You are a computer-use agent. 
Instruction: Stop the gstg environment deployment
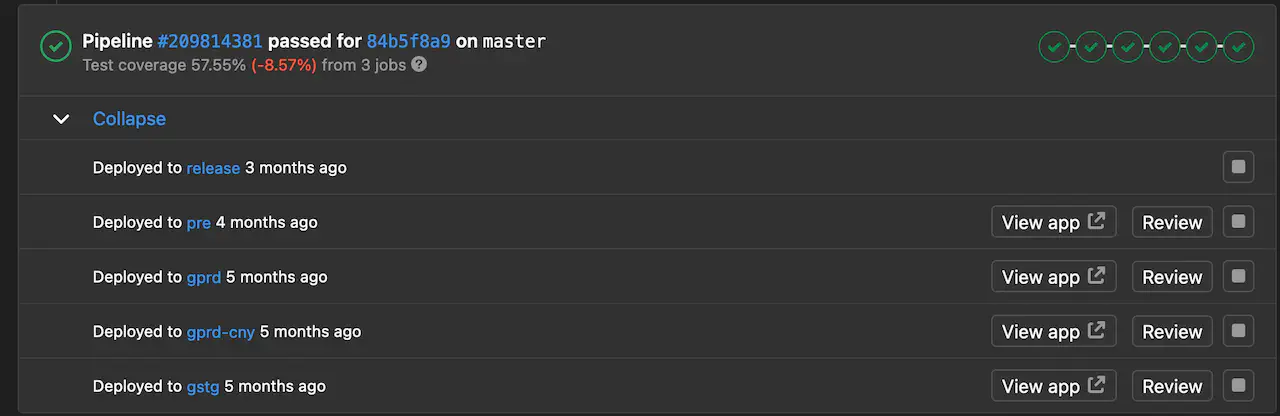click(x=1238, y=385)
